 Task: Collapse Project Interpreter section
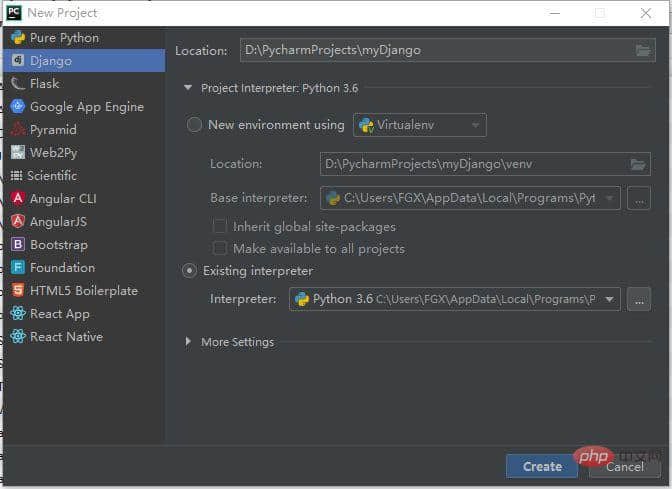coord(188,88)
